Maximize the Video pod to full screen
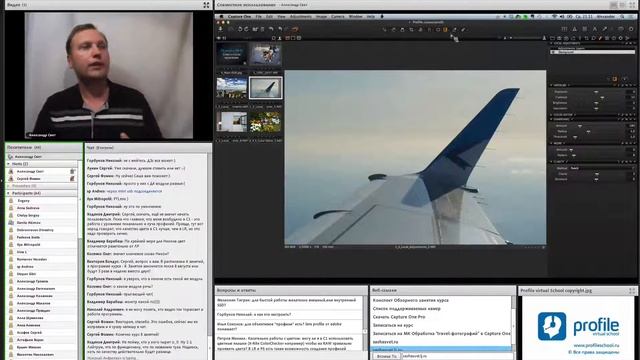 click(x=206, y=5)
